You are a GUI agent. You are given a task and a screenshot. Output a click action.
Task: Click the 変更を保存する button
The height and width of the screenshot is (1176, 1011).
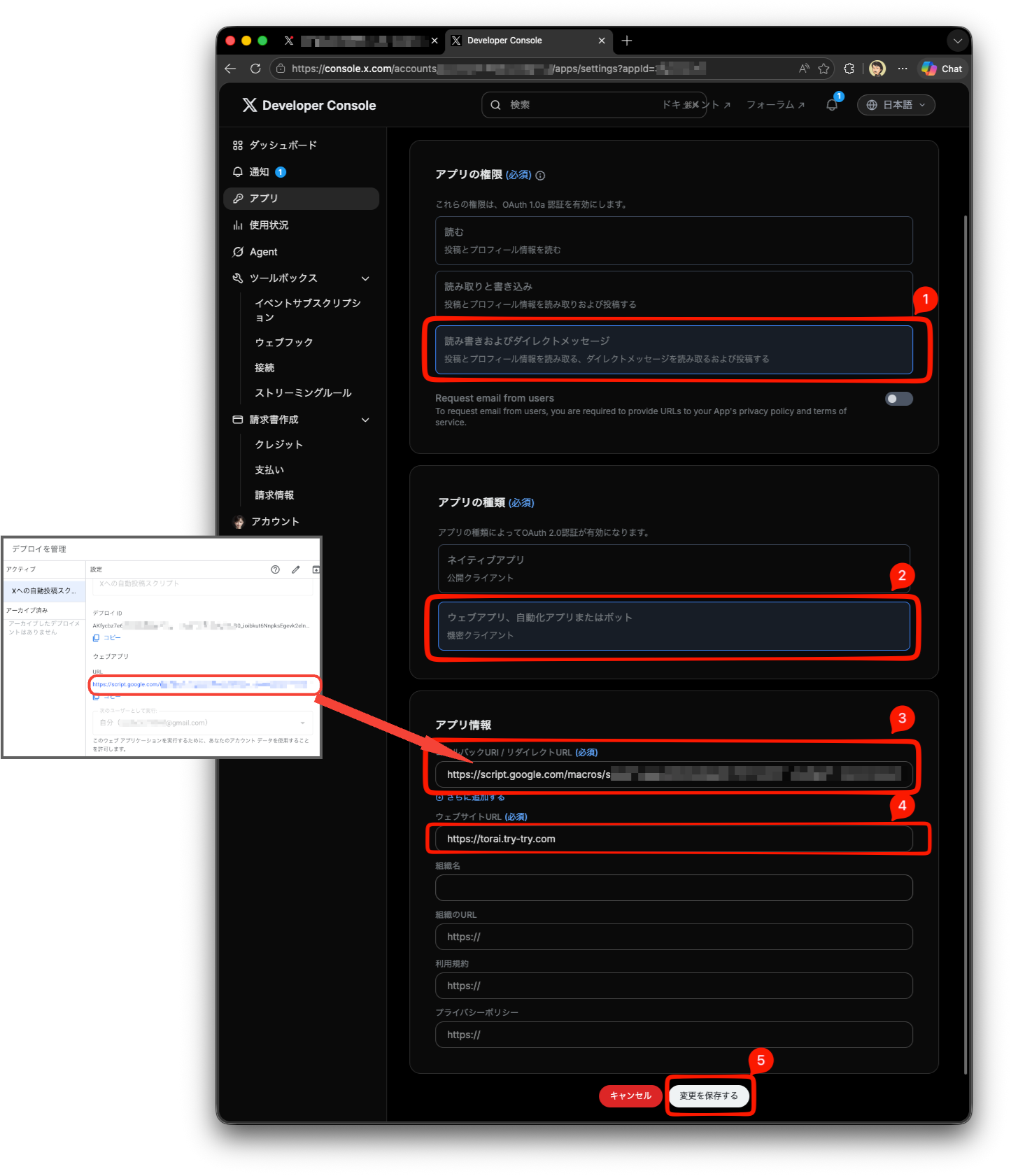point(709,1096)
